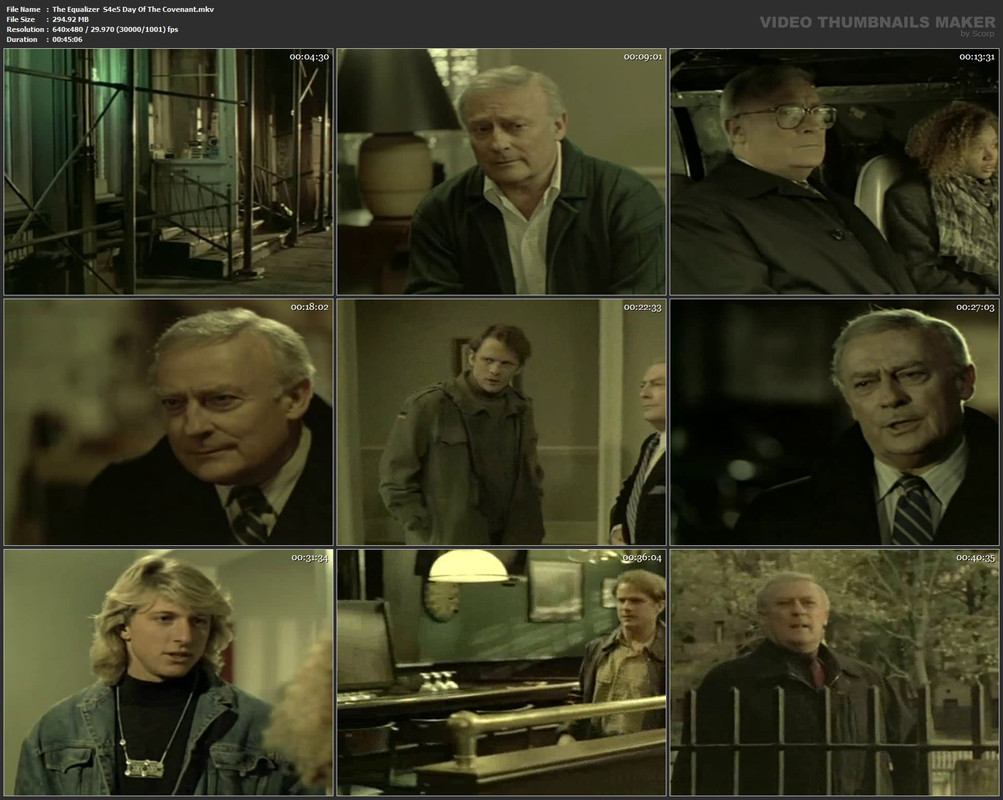Click the 'Duration' label in header
The height and width of the screenshot is (800, 1003).
pyautogui.click(x=22, y=40)
